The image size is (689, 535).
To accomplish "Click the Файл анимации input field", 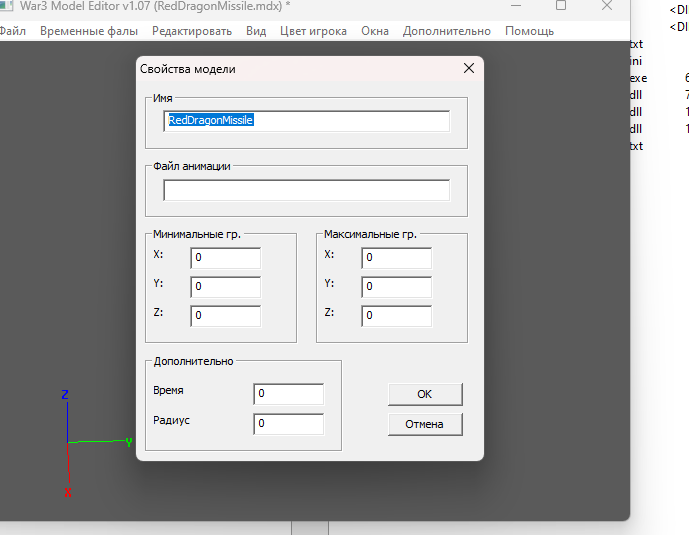I will coord(307,190).
